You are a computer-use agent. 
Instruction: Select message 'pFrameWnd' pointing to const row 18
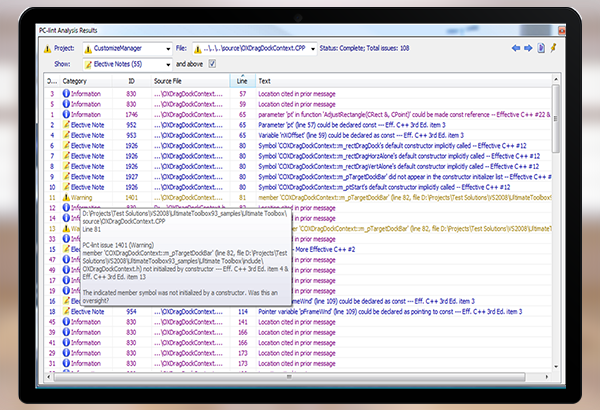(390, 312)
